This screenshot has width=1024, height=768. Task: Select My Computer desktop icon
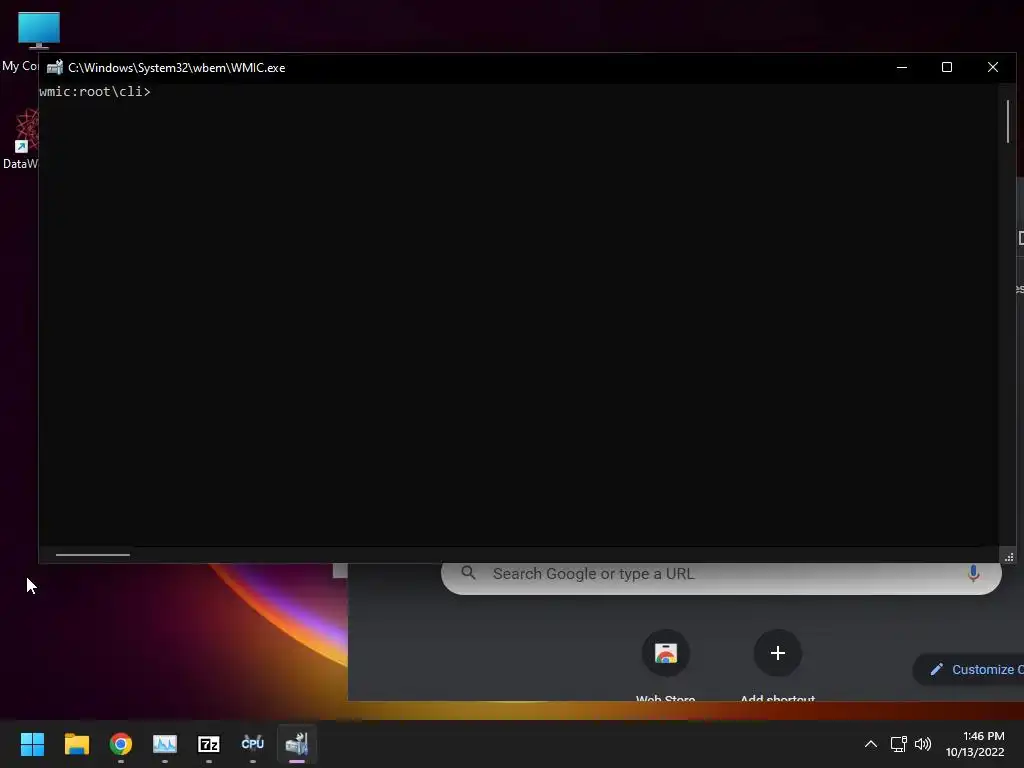(38, 31)
